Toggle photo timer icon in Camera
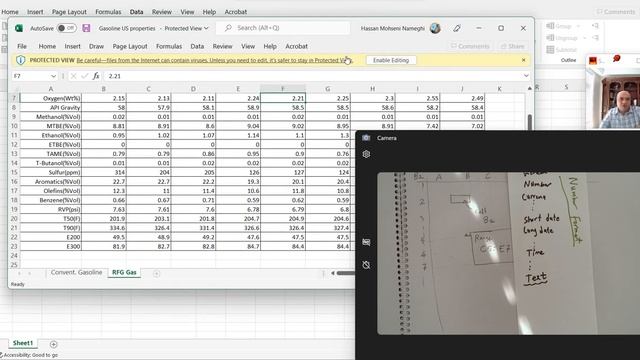640x360 pixels. [366, 265]
